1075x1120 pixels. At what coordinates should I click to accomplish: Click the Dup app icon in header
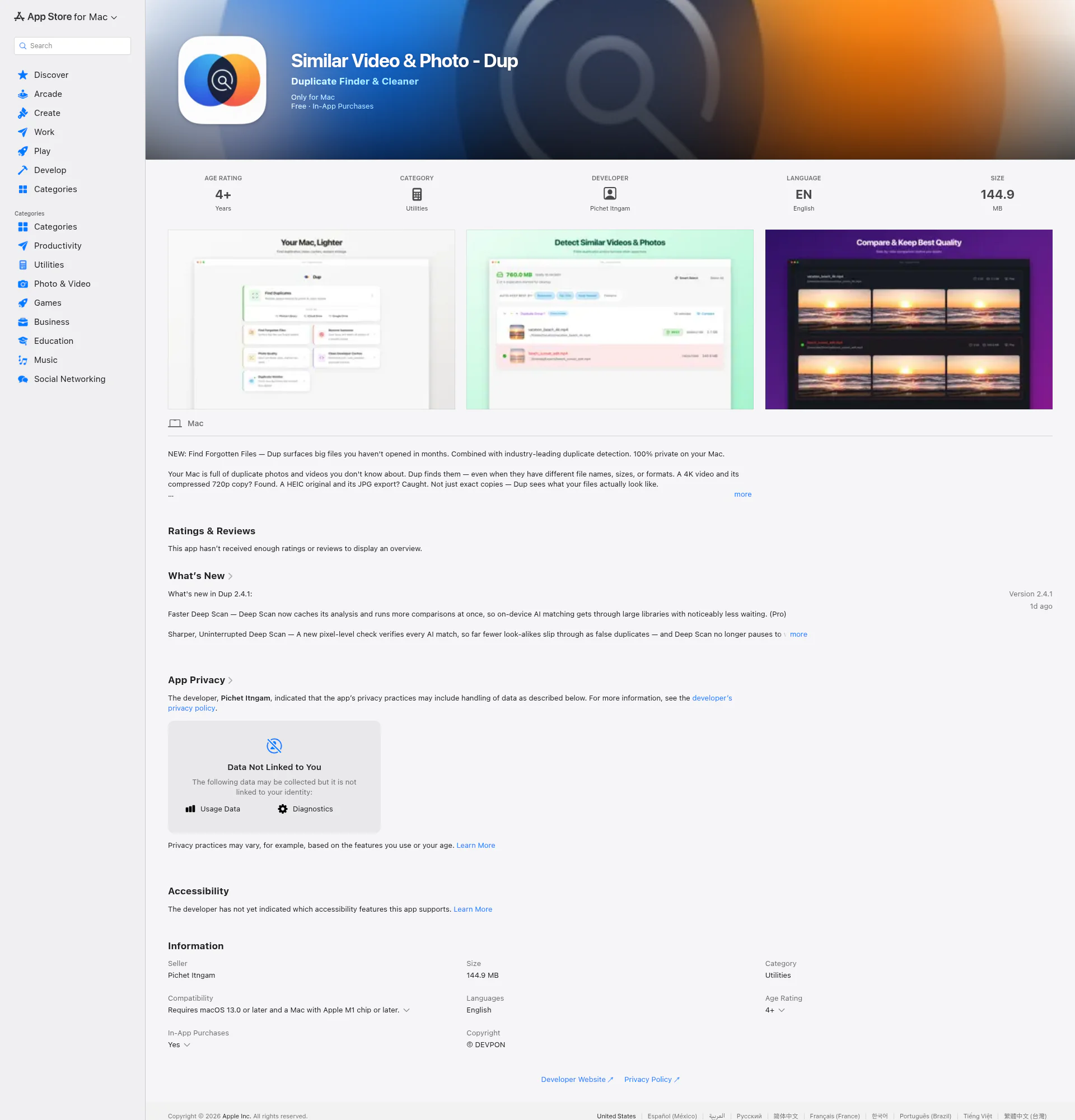coord(222,80)
